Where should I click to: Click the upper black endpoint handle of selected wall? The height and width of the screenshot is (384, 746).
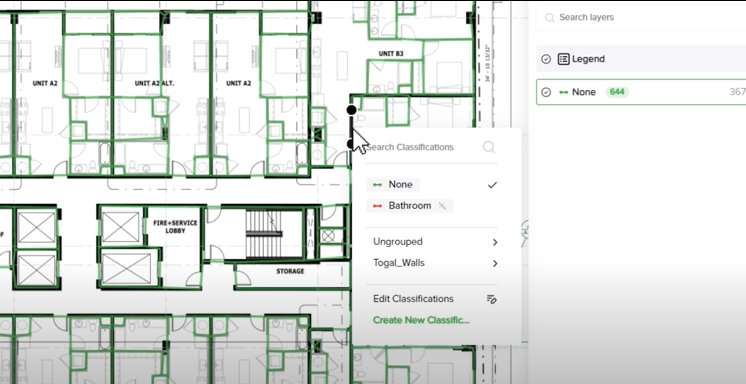[x=352, y=110]
